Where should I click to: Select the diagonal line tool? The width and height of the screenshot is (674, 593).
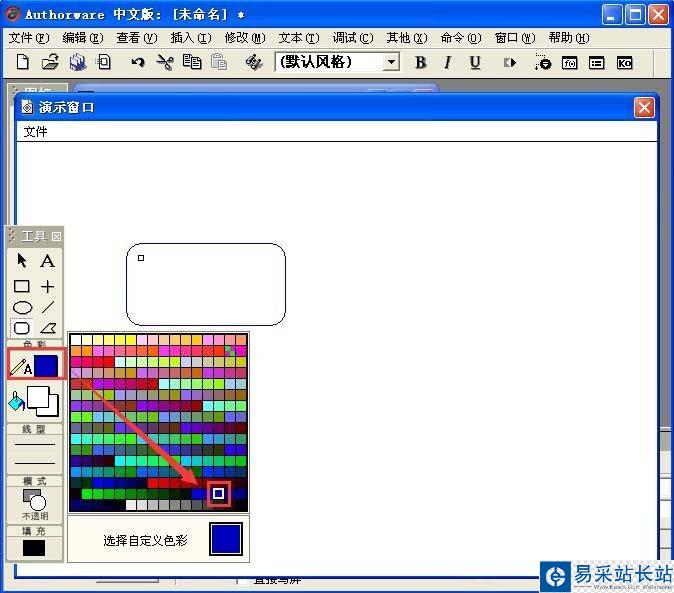tap(48, 307)
